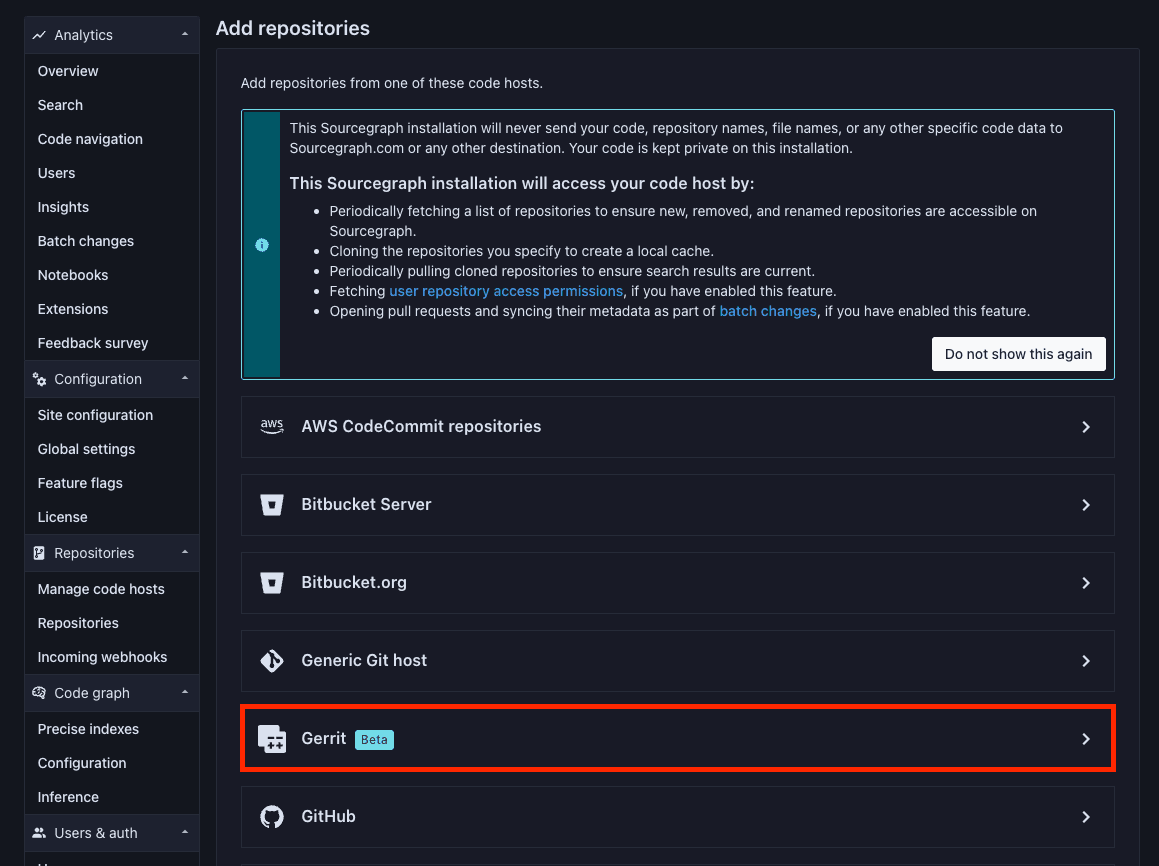Image resolution: width=1159 pixels, height=866 pixels.
Task: Open Feedback survey page
Action: 93,343
